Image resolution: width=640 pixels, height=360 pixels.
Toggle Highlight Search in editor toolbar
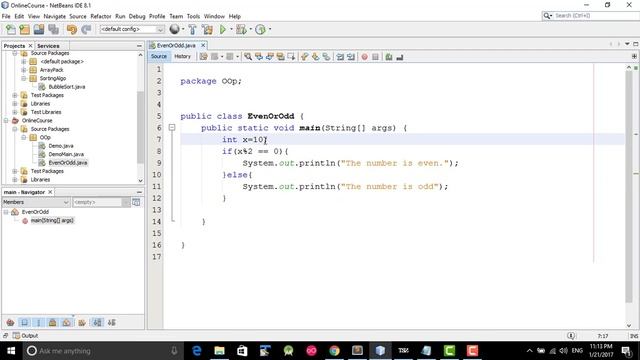280,57
